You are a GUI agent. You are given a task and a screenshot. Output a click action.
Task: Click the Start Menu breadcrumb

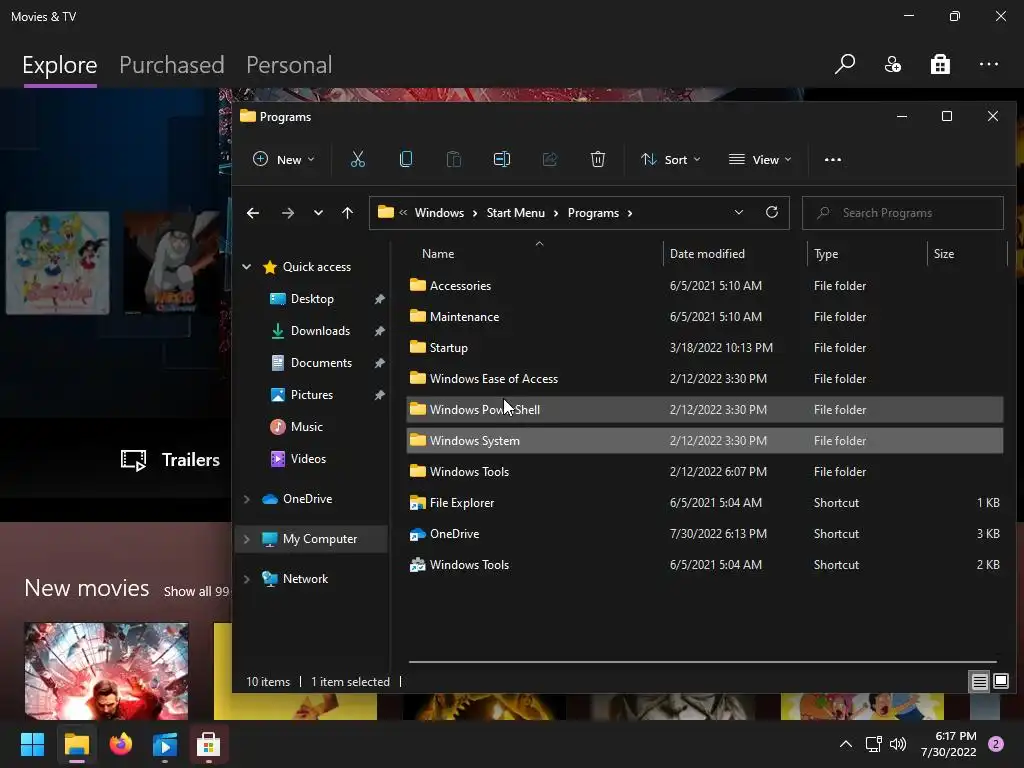tap(515, 213)
